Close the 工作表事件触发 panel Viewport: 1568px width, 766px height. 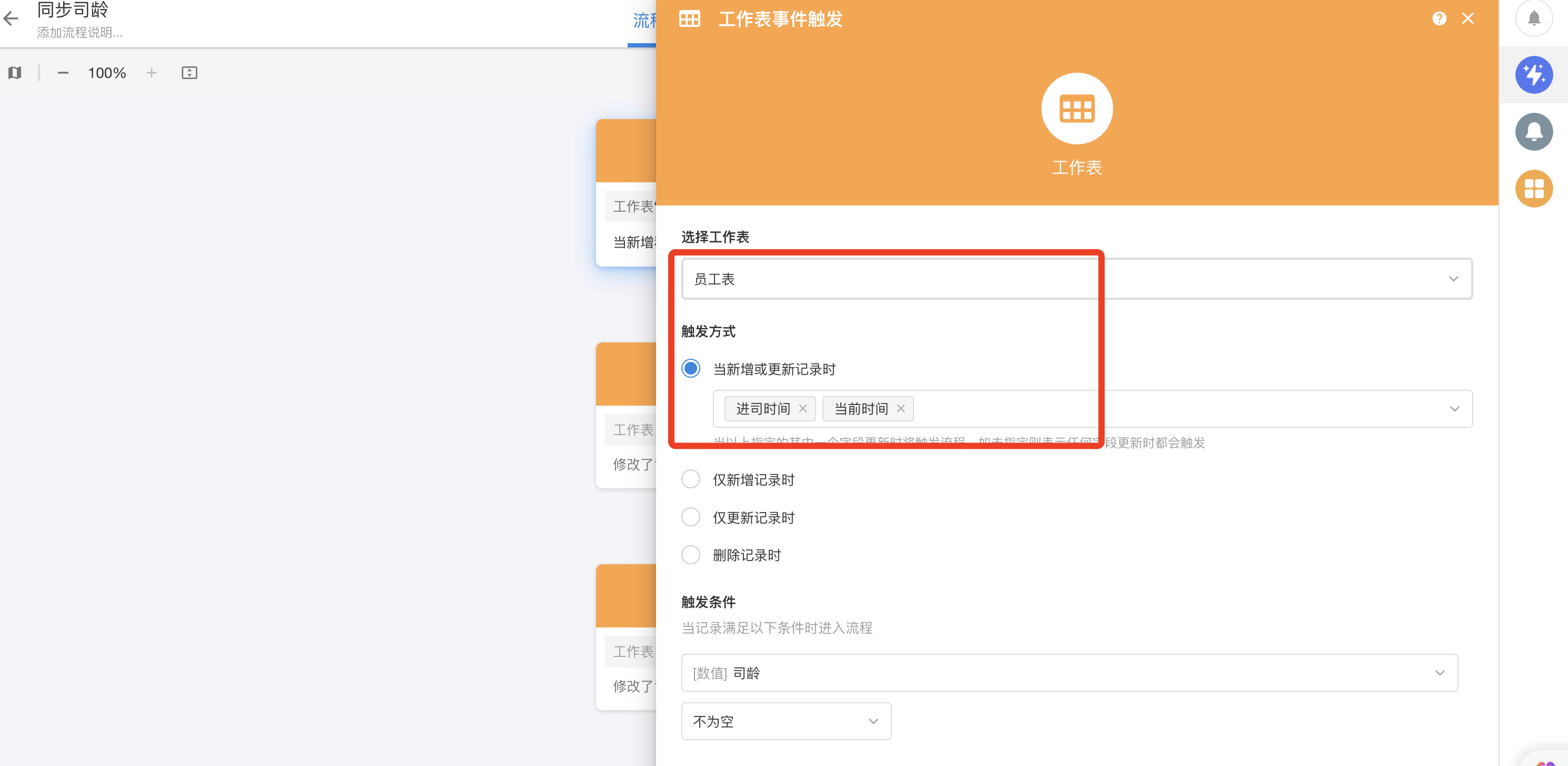(x=1467, y=18)
